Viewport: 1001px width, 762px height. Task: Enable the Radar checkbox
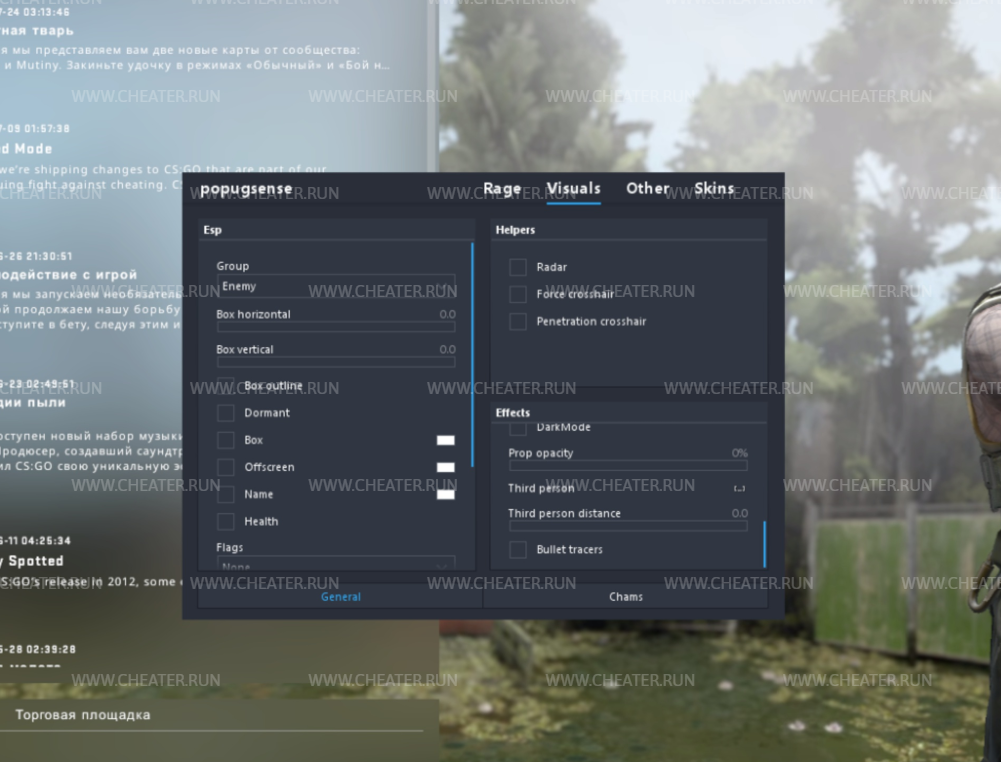tap(518, 267)
